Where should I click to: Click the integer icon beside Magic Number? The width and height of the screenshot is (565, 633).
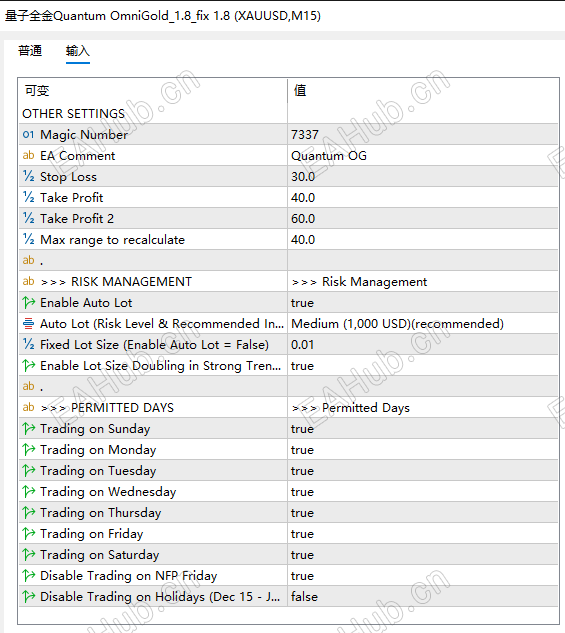28,134
